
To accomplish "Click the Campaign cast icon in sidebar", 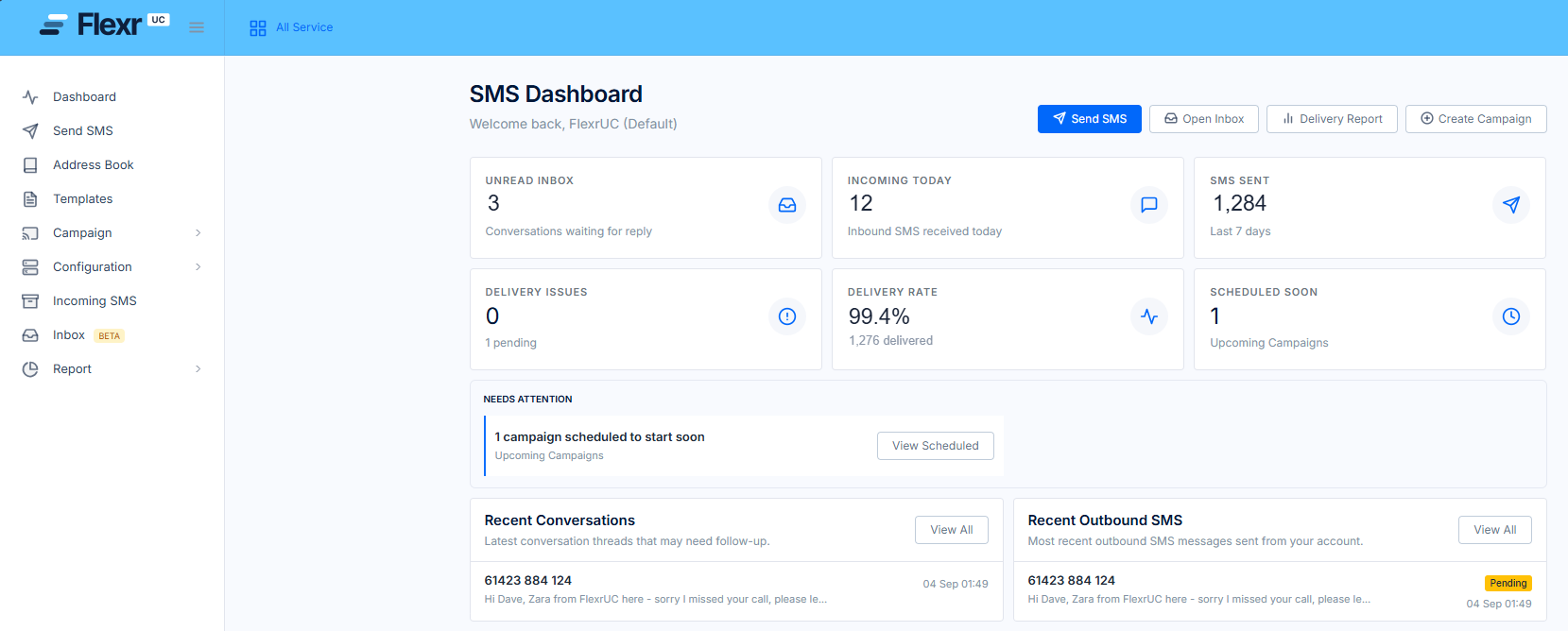I will coord(30,233).
